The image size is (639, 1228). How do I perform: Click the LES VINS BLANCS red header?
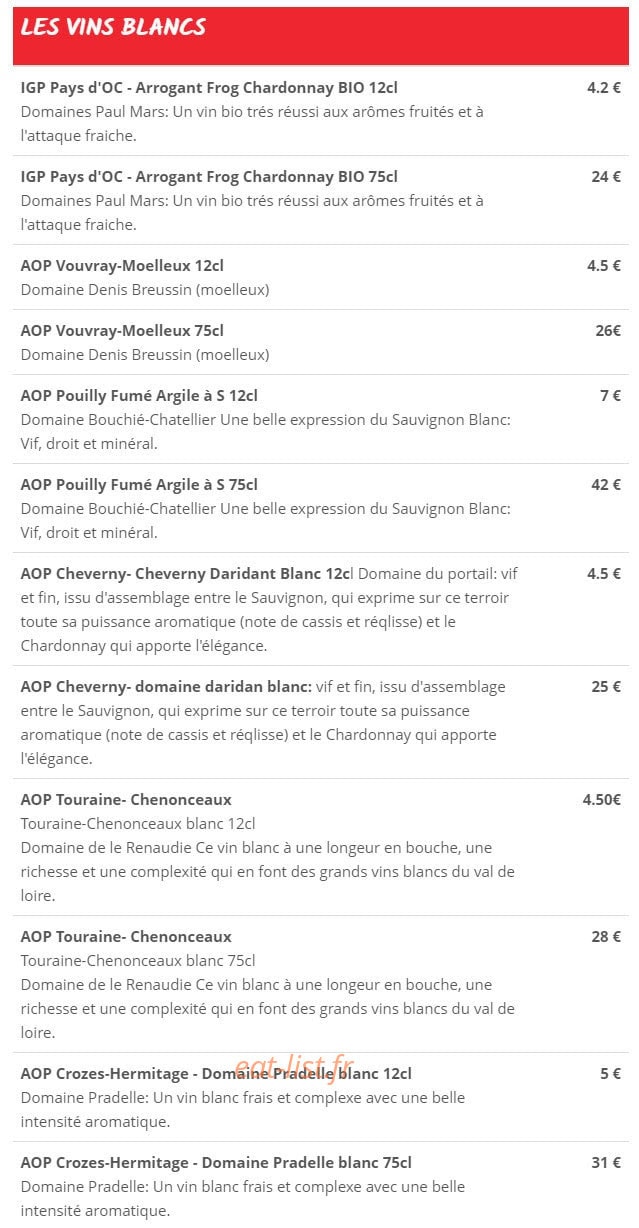(x=320, y=35)
